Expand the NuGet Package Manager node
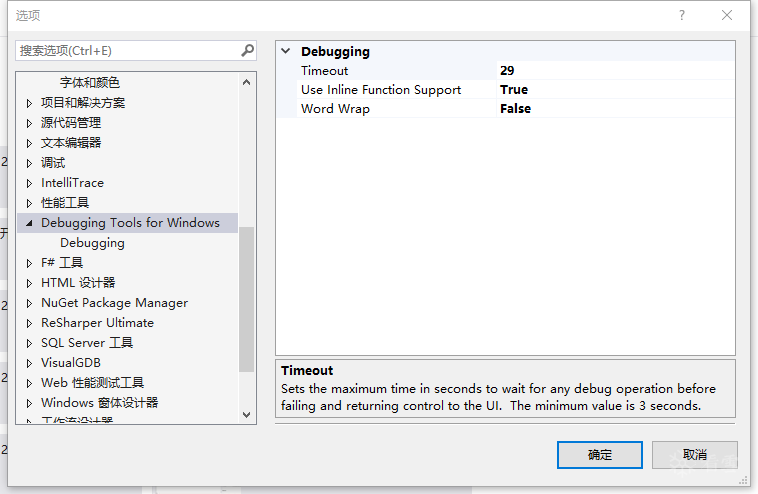 tap(29, 303)
